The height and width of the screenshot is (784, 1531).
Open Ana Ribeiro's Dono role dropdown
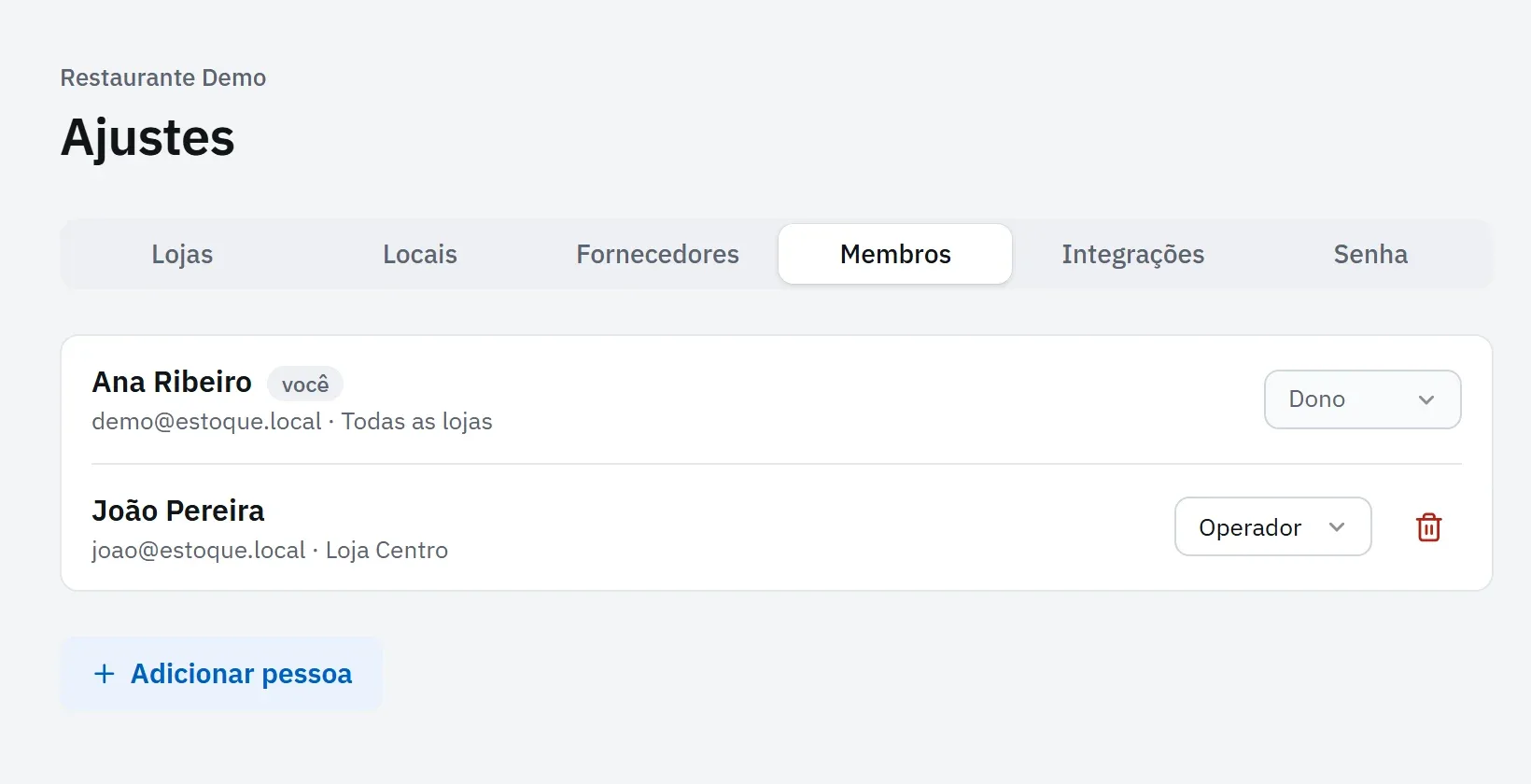(x=1362, y=399)
